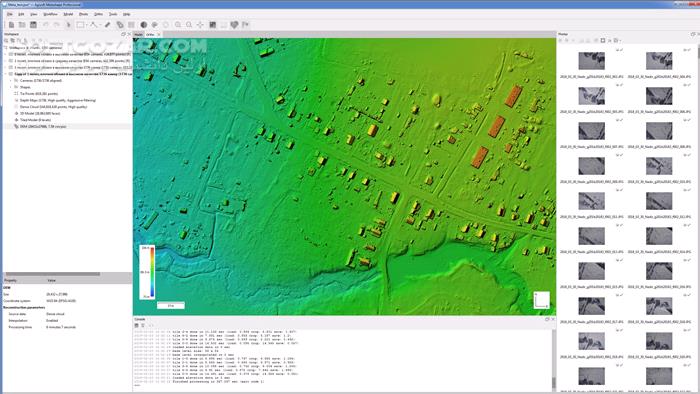Screen dimensions: 700x394
Task: Switch to the Model view tab
Action: [x=138, y=34]
